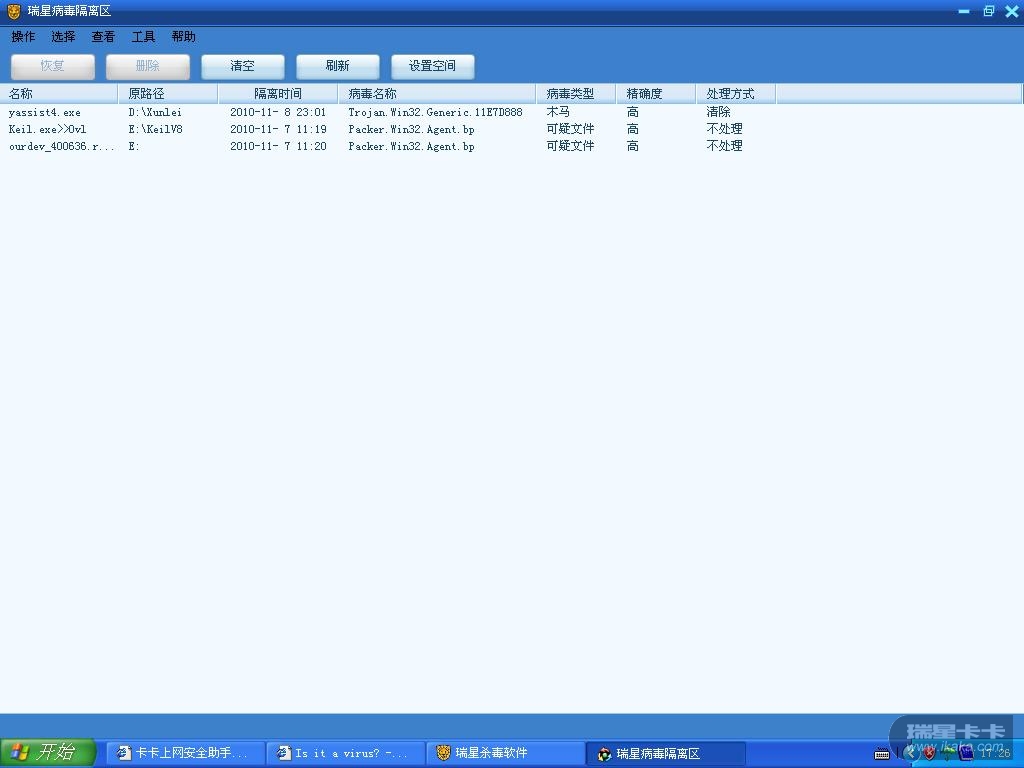Click the 清空 button to empty quarantine
Screen dimensions: 1024x768
[x=242, y=66]
